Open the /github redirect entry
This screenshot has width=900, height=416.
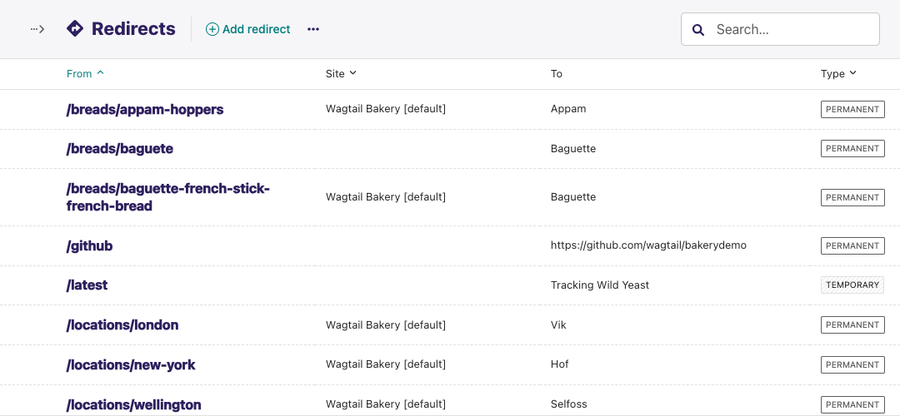[90, 246]
